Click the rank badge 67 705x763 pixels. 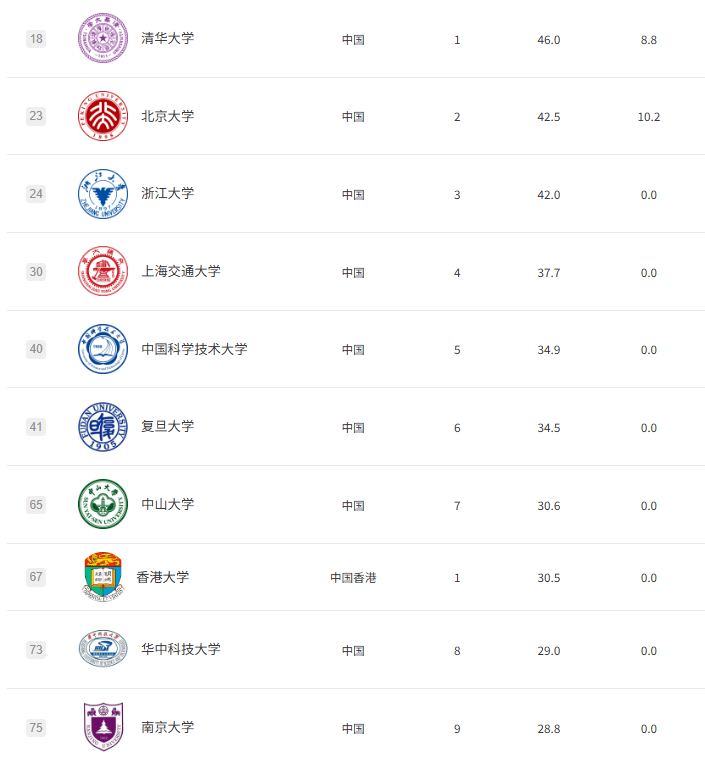pyautogui.click(x=36, y=577)
